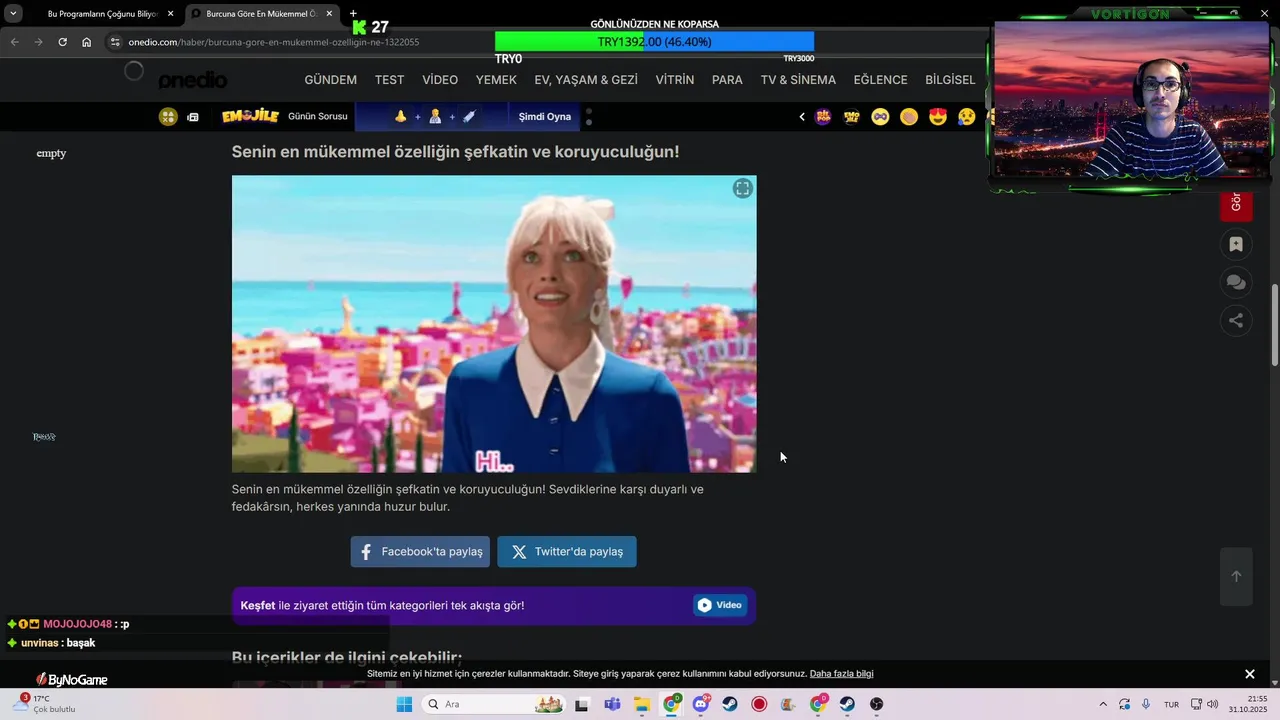Open EV, YAŞAM & GEZİ section

(586, 80)
